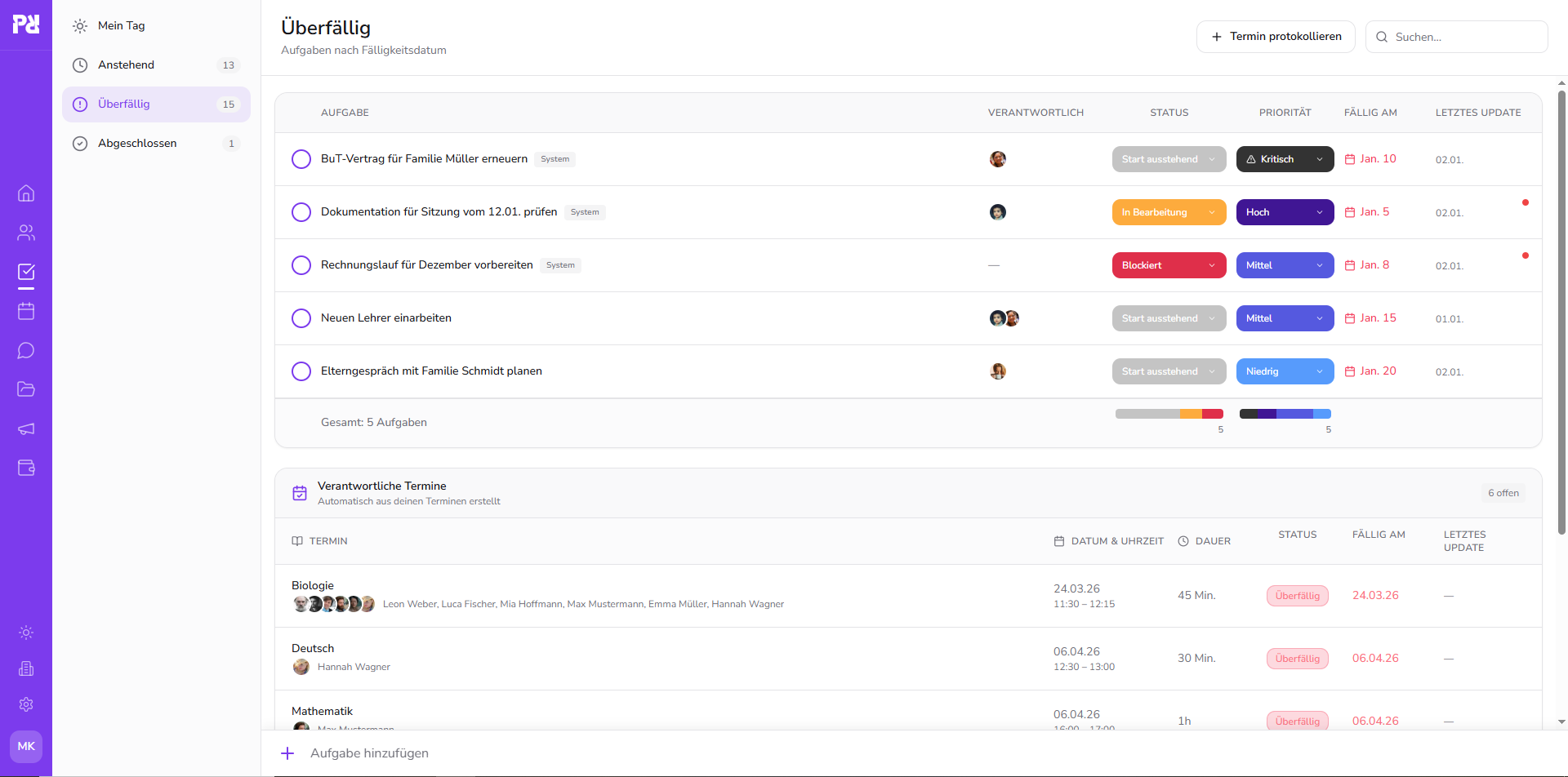Viewport: 1568px width, 777px height.
Task: Click the scrollbar down arrow
Action: click(1561, 722)
